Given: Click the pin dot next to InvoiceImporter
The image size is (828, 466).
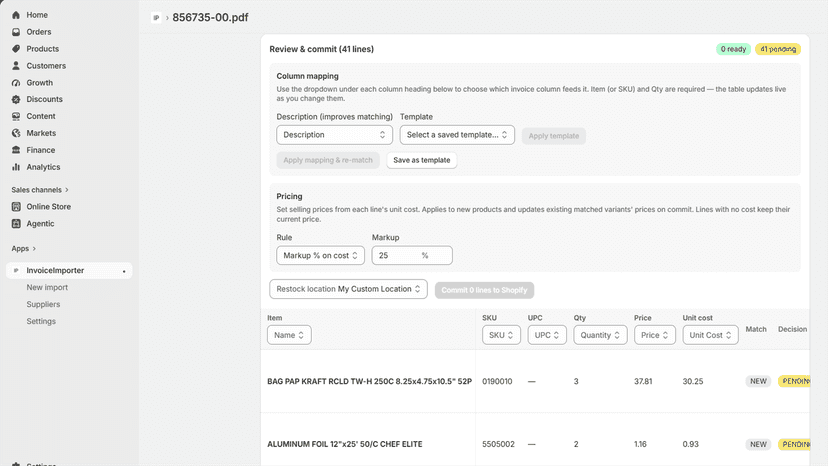Looking at the screenshot, I should [124, 271].
